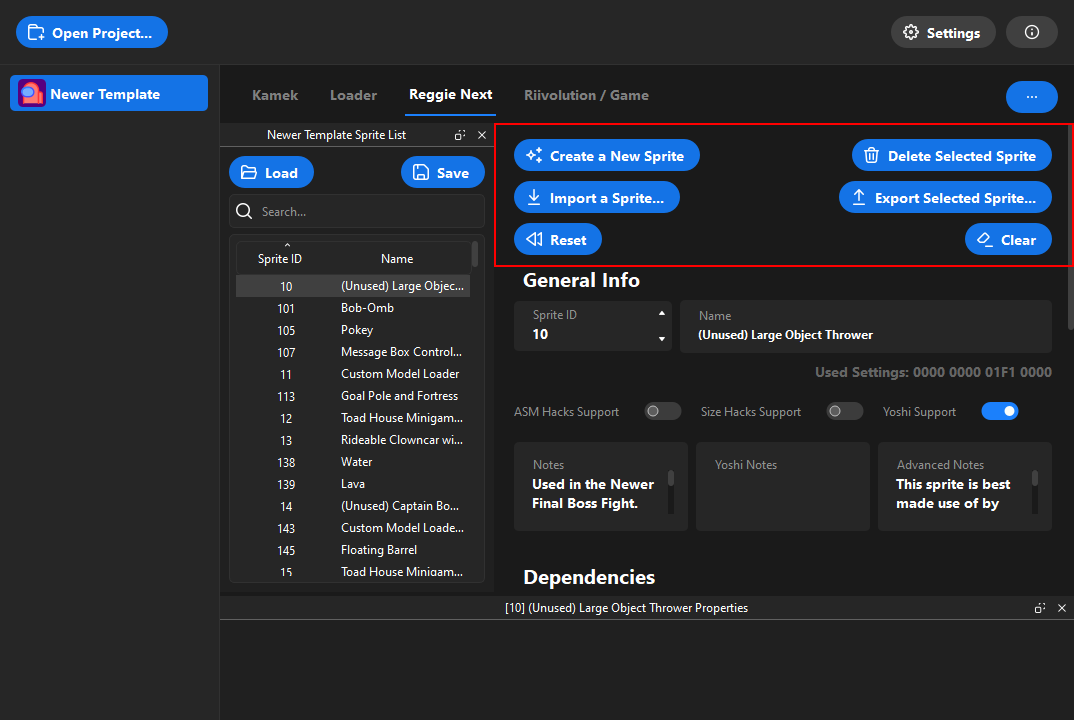1074x720 pixels.
Task: Select the Floating Barrel row
Action: [353, 550]
